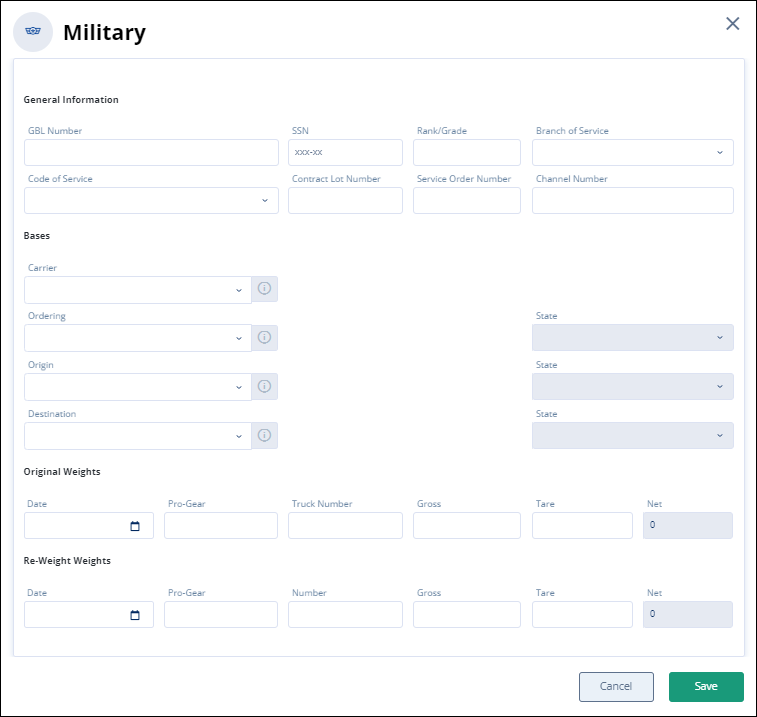Click the Military badge icon in header

pos(33,32)
